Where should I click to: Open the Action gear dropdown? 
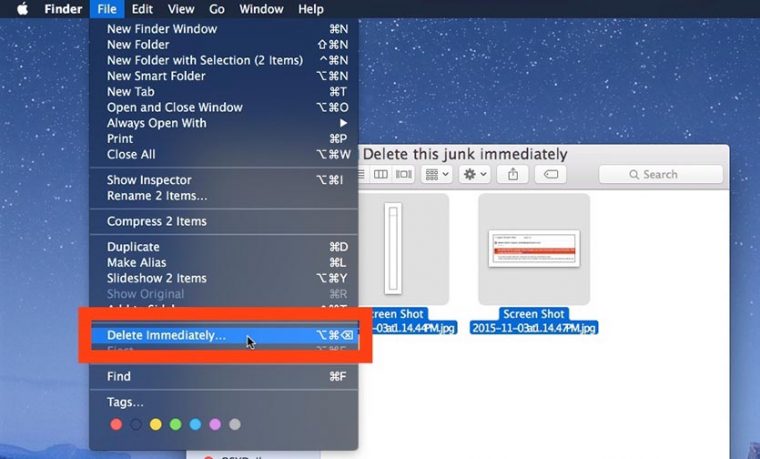tap(475, 174)
